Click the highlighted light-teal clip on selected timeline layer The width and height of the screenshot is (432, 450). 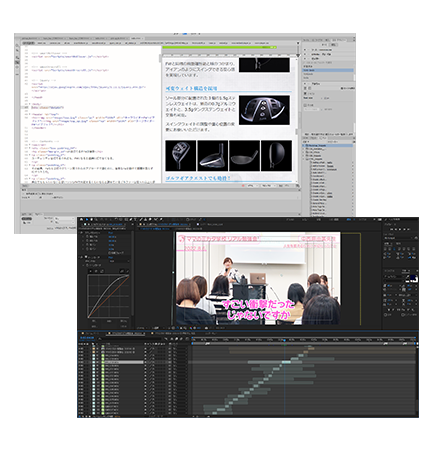pyautogui.click(x=286, y=362)
